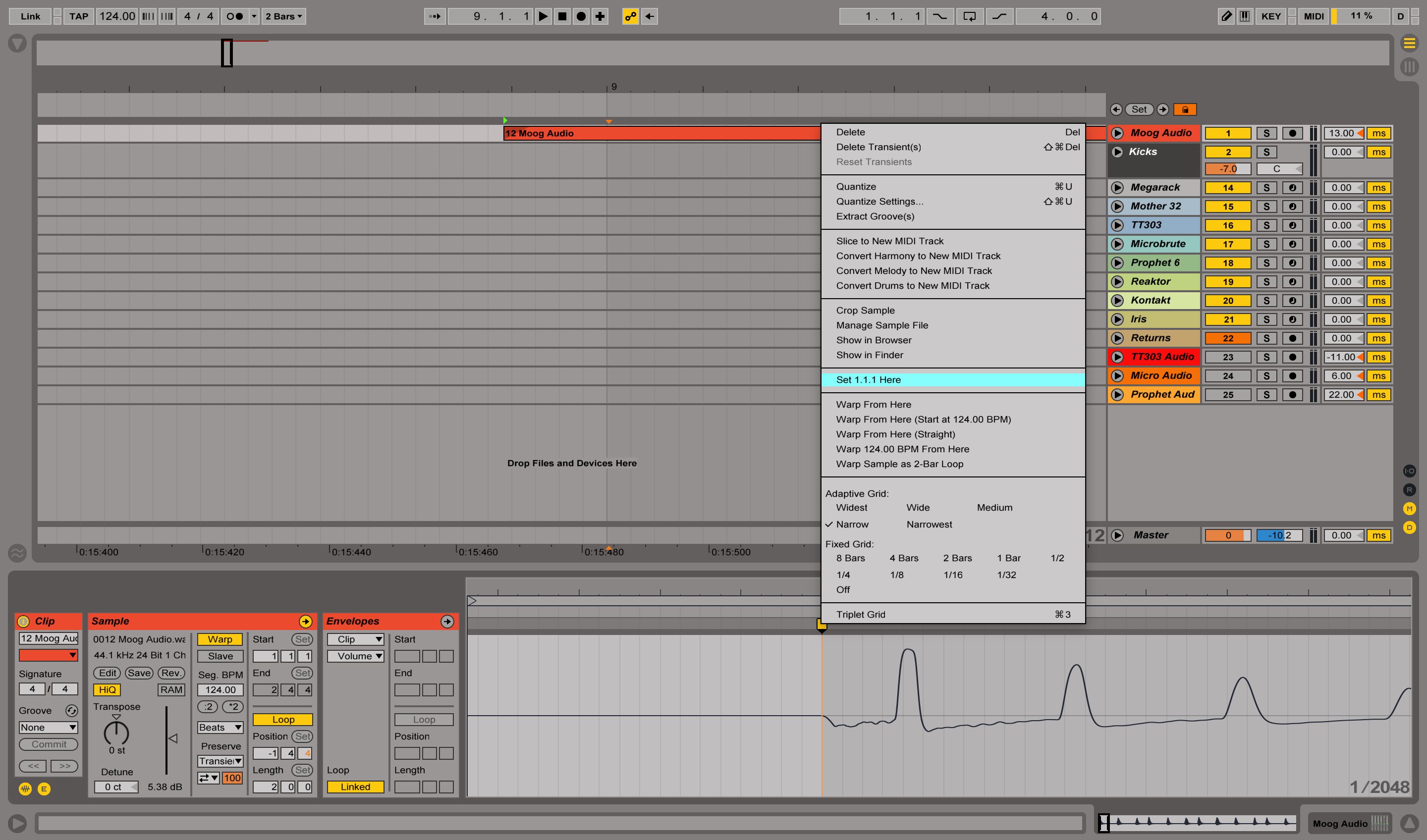Choose Triplet Grid menu entry
This screenshot has width=1427, height=840.
click(953, 614)
